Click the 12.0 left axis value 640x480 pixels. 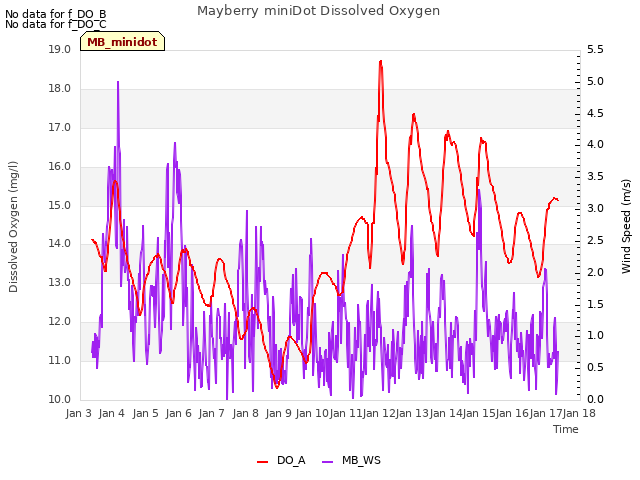60,322
